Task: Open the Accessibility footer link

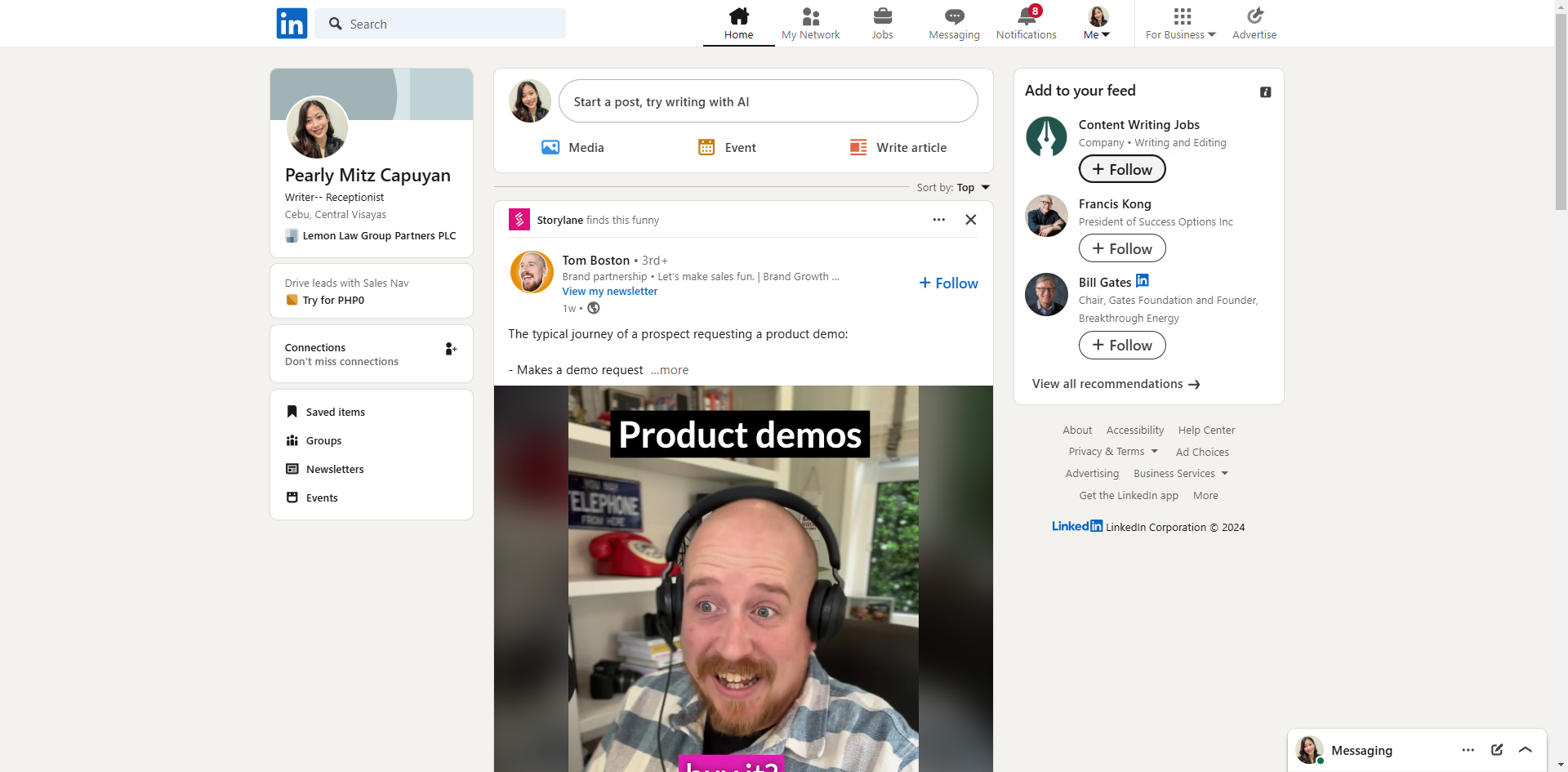Action: 1135,431
